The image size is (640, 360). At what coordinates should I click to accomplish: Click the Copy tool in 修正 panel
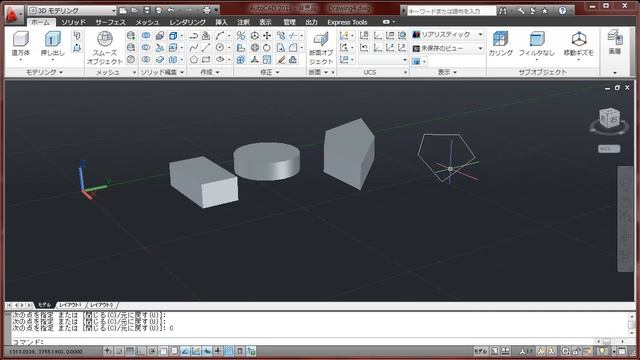tap(281, 36)
